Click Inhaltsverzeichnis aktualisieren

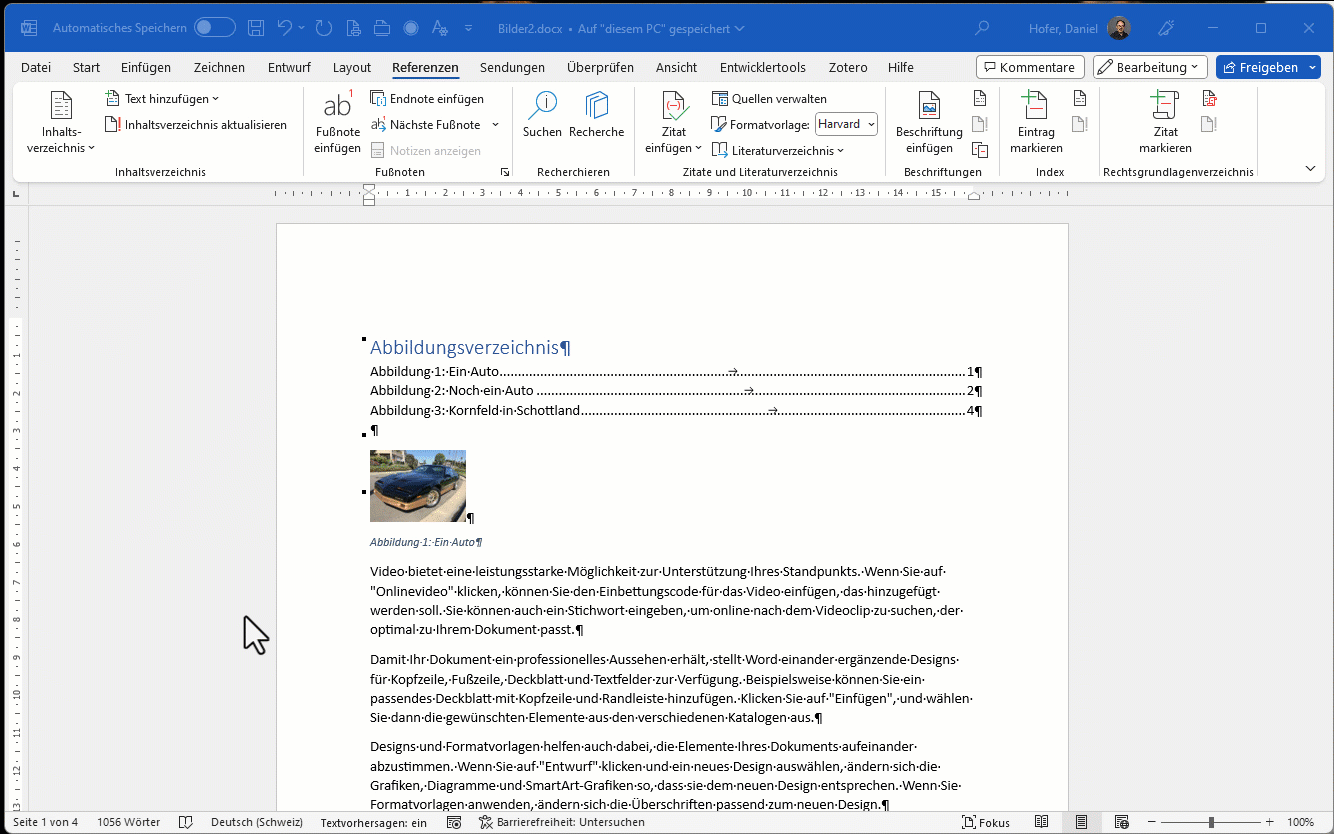point(196,125)
